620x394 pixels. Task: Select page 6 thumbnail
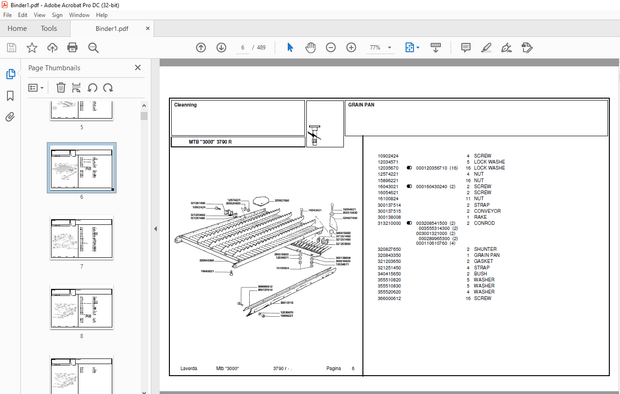click(x=82, y=168)
